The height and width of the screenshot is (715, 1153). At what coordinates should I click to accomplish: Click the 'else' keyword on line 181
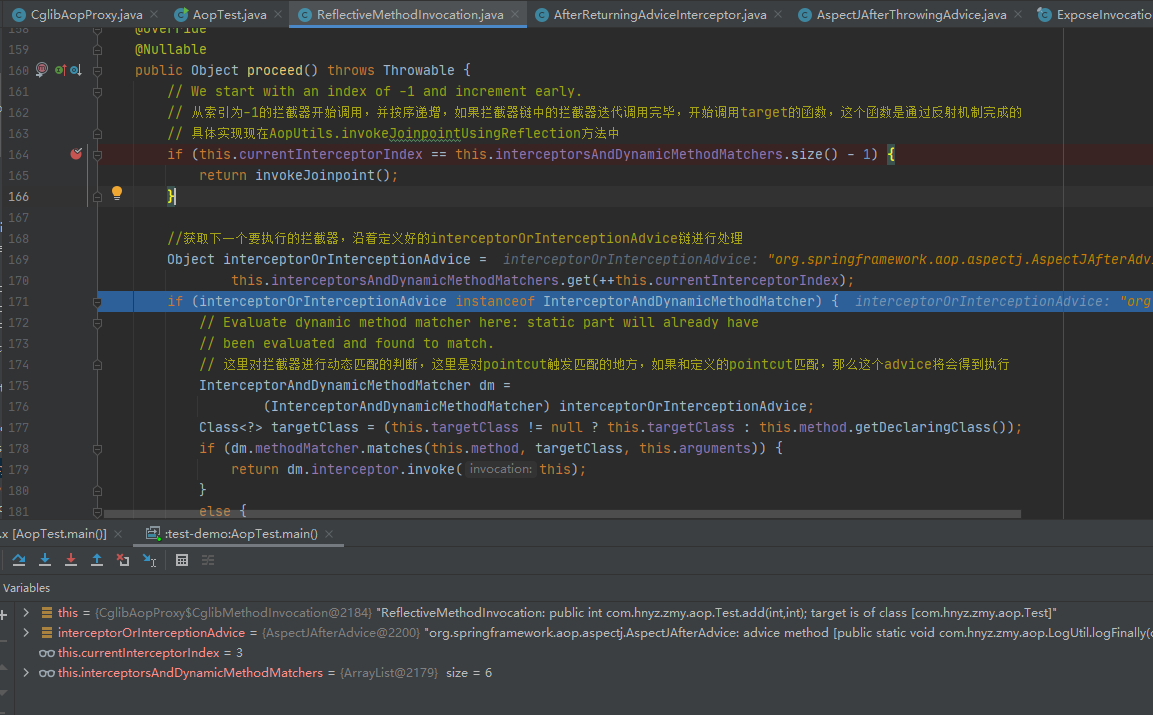coord(215,511)
